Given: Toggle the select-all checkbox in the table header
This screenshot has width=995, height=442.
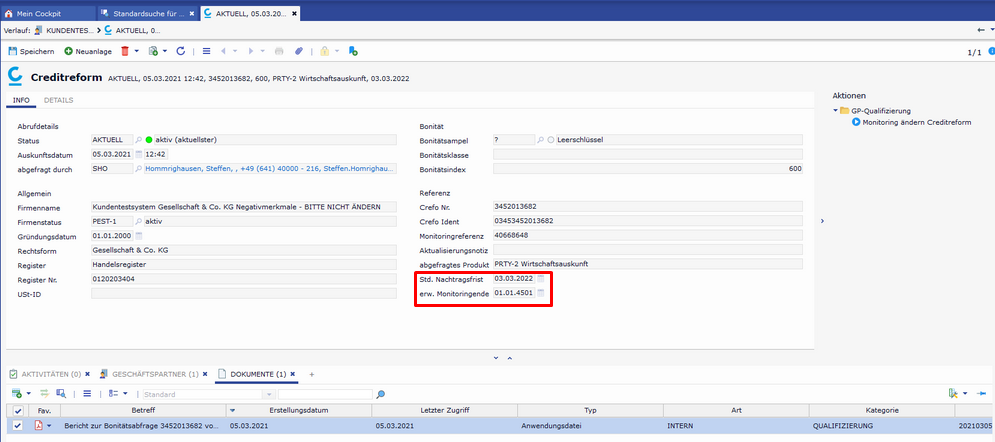Looking at the screenshot, I should (17, 410).
